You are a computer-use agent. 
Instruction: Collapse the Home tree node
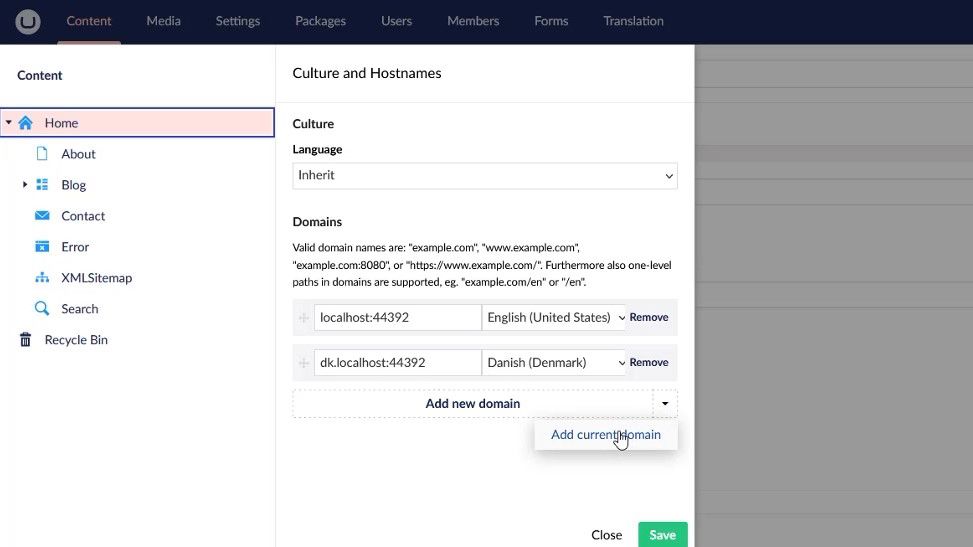[x=9, y=122]
